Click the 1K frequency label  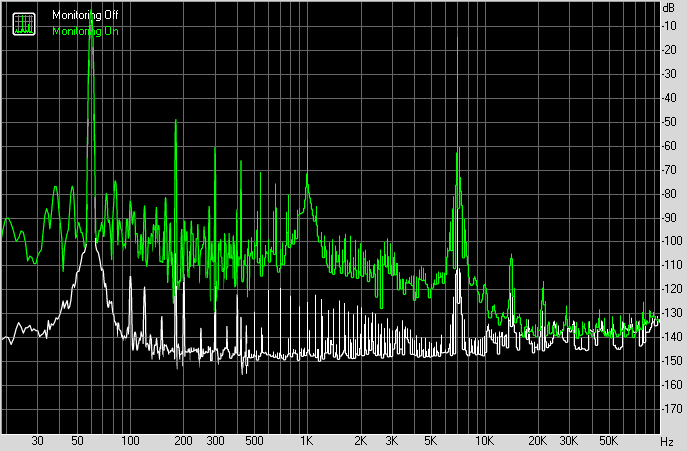point(307,440)
